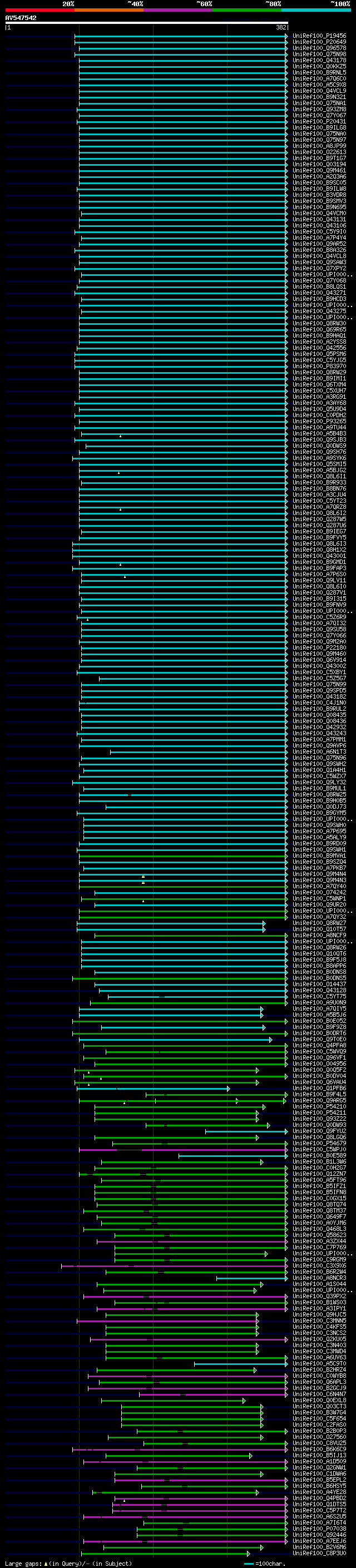Viewport: 356px width, 1568px height.
Task: Click the purple alignment bar of B6K6C9
Action: click(x=180, y=1450)
